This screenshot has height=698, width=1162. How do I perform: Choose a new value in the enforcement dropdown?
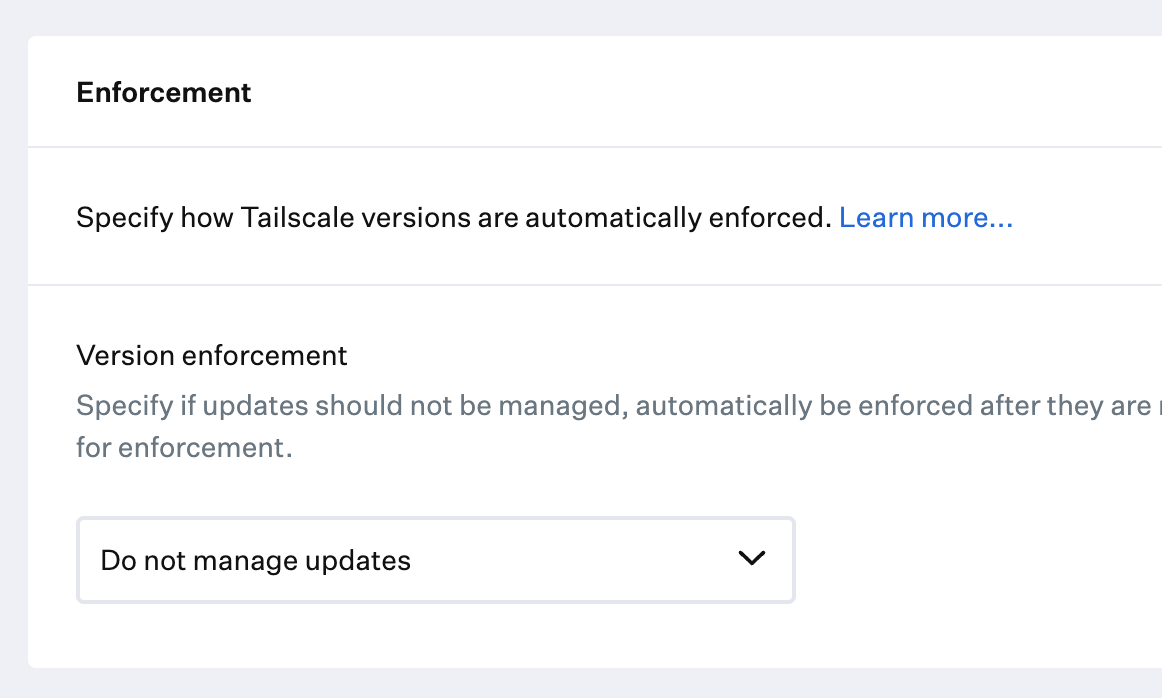click(x=435, y=560)
